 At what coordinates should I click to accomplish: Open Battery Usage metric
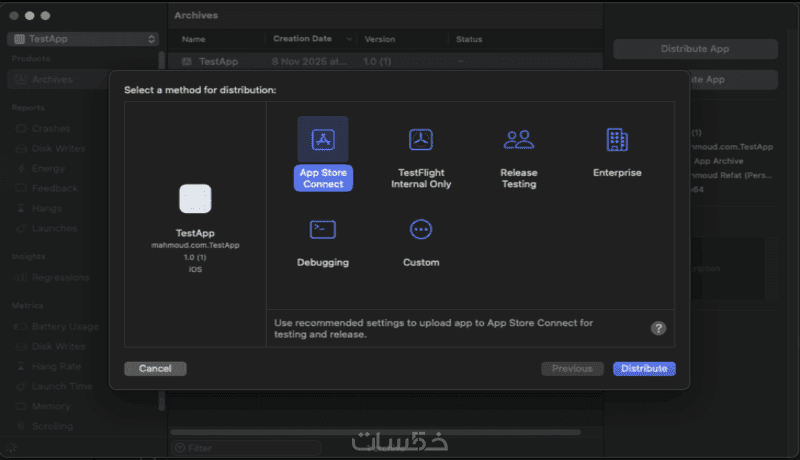[x=65, y=326]
